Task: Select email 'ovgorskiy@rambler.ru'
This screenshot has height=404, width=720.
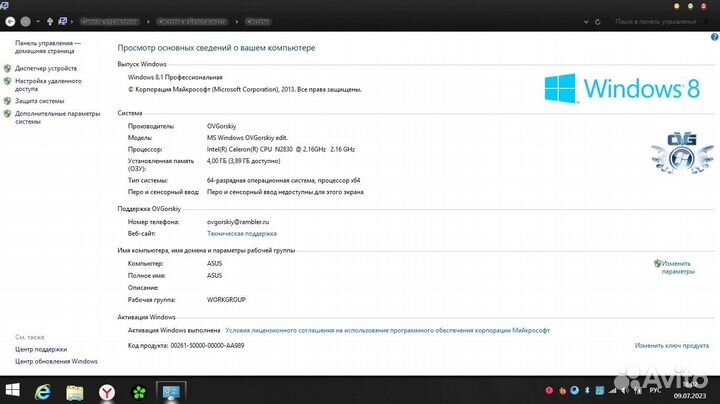Action: pyautogui.click(x=238, y=222)
